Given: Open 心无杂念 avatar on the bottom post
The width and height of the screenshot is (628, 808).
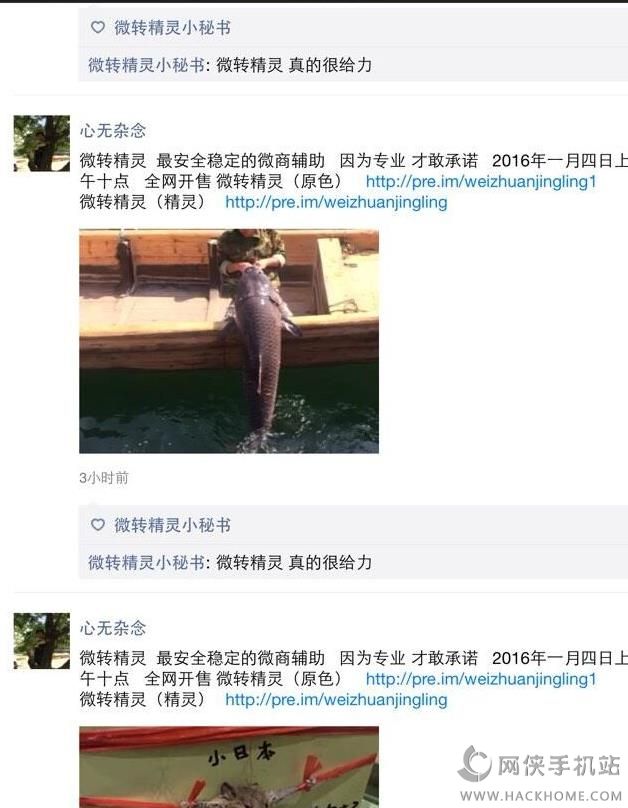Looking at the screenshot, I should point(42,641).
